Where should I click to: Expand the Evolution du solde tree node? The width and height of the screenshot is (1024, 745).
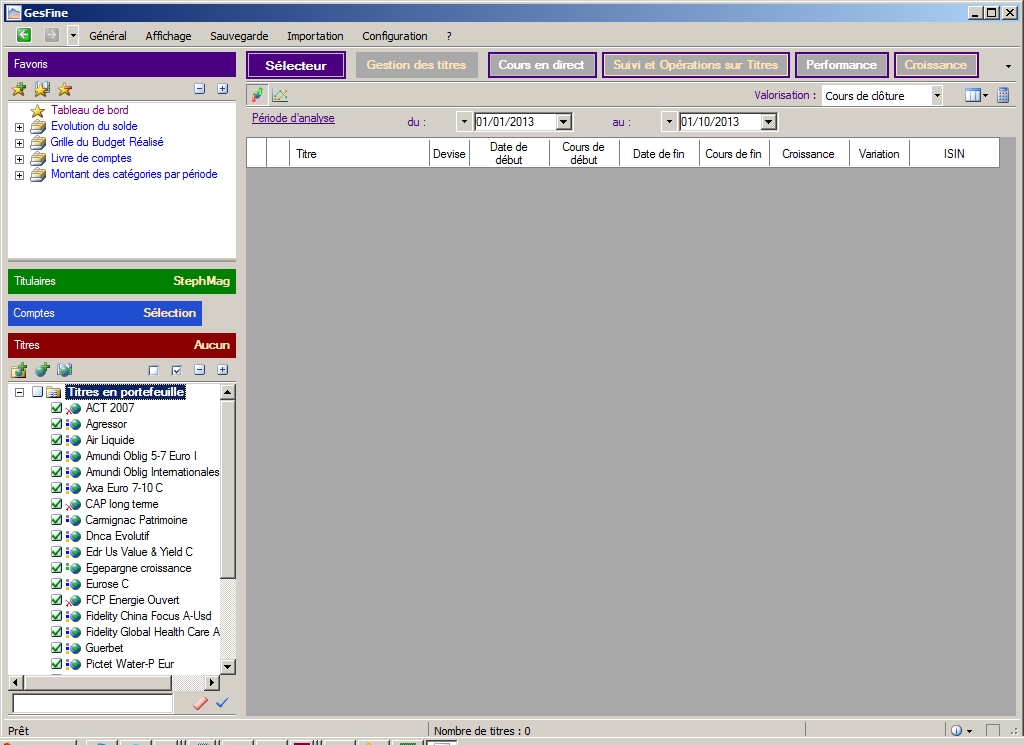pyautogui.click(x=20, y=127)
